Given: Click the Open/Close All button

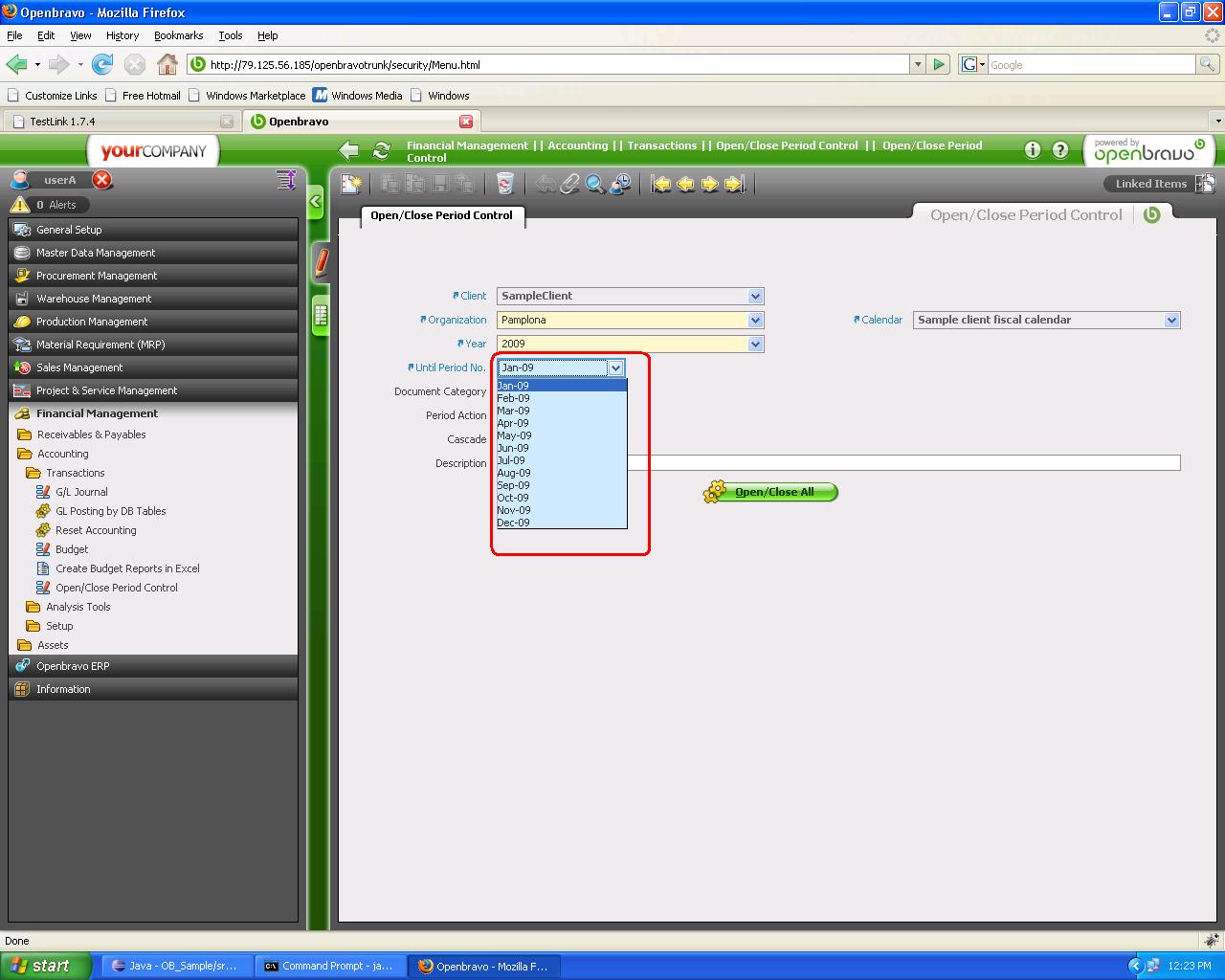Looking at the screenshot, I should pyautogui.click(x=773, y=492).
